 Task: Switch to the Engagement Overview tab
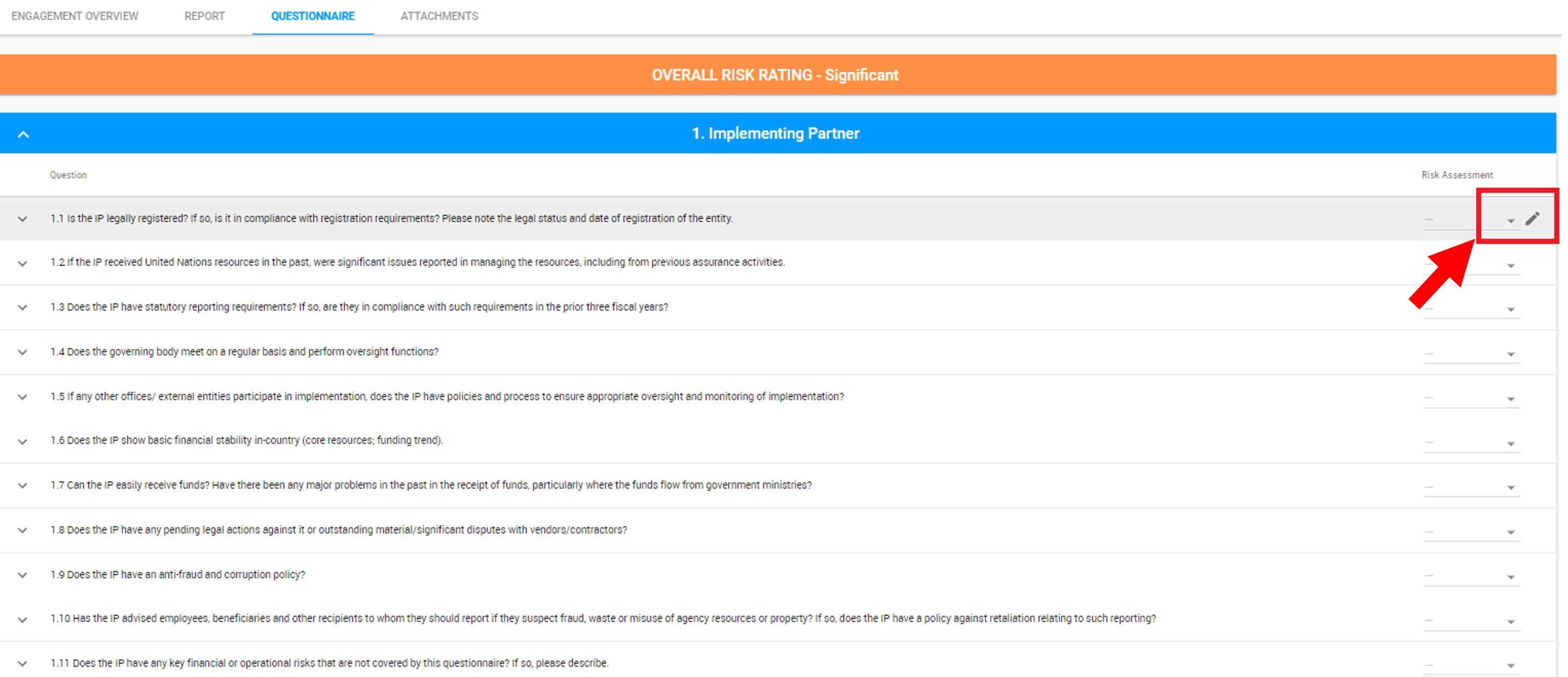(75, 17)
